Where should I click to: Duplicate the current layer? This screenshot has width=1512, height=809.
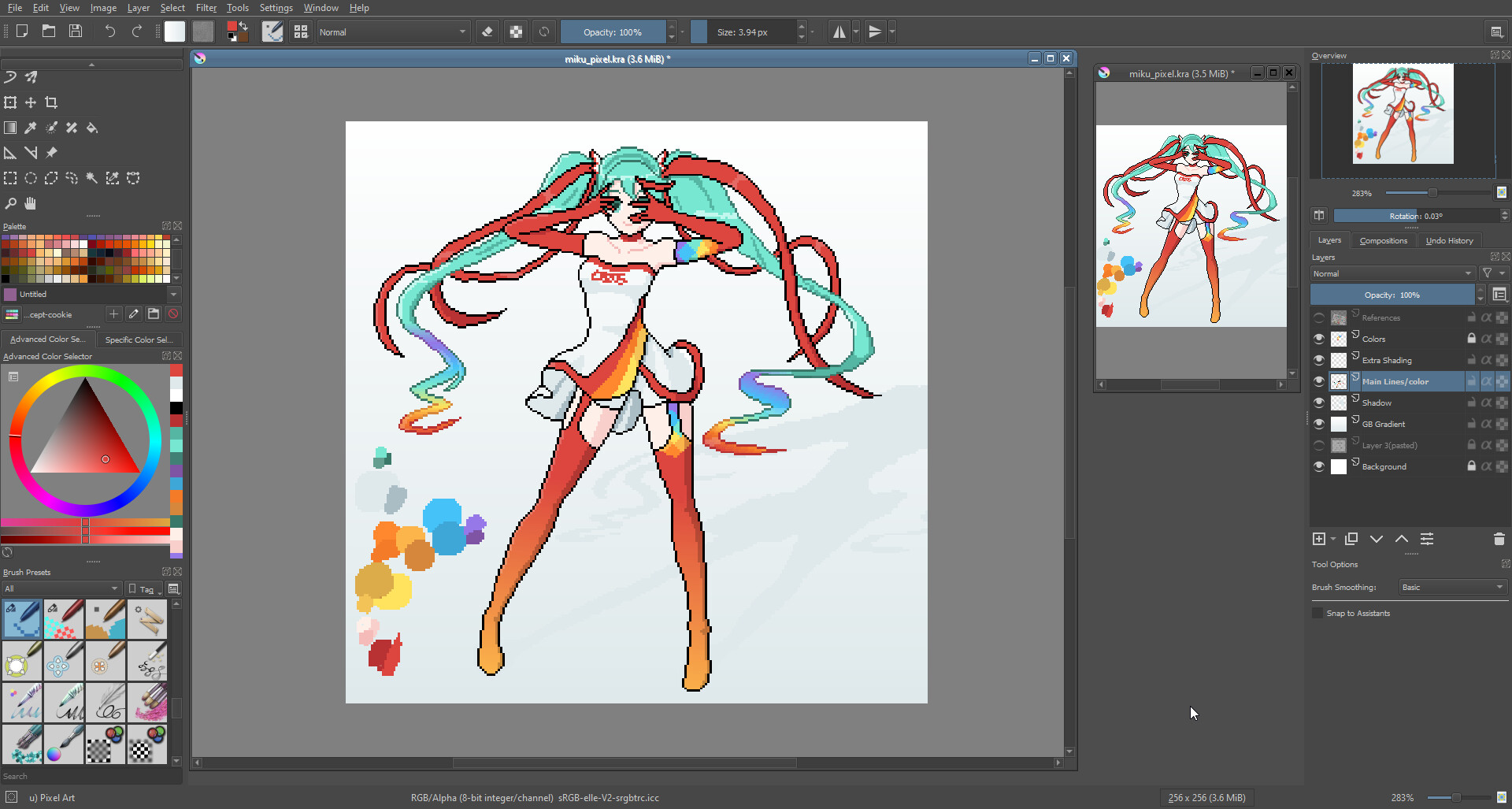click(1351, 539)
